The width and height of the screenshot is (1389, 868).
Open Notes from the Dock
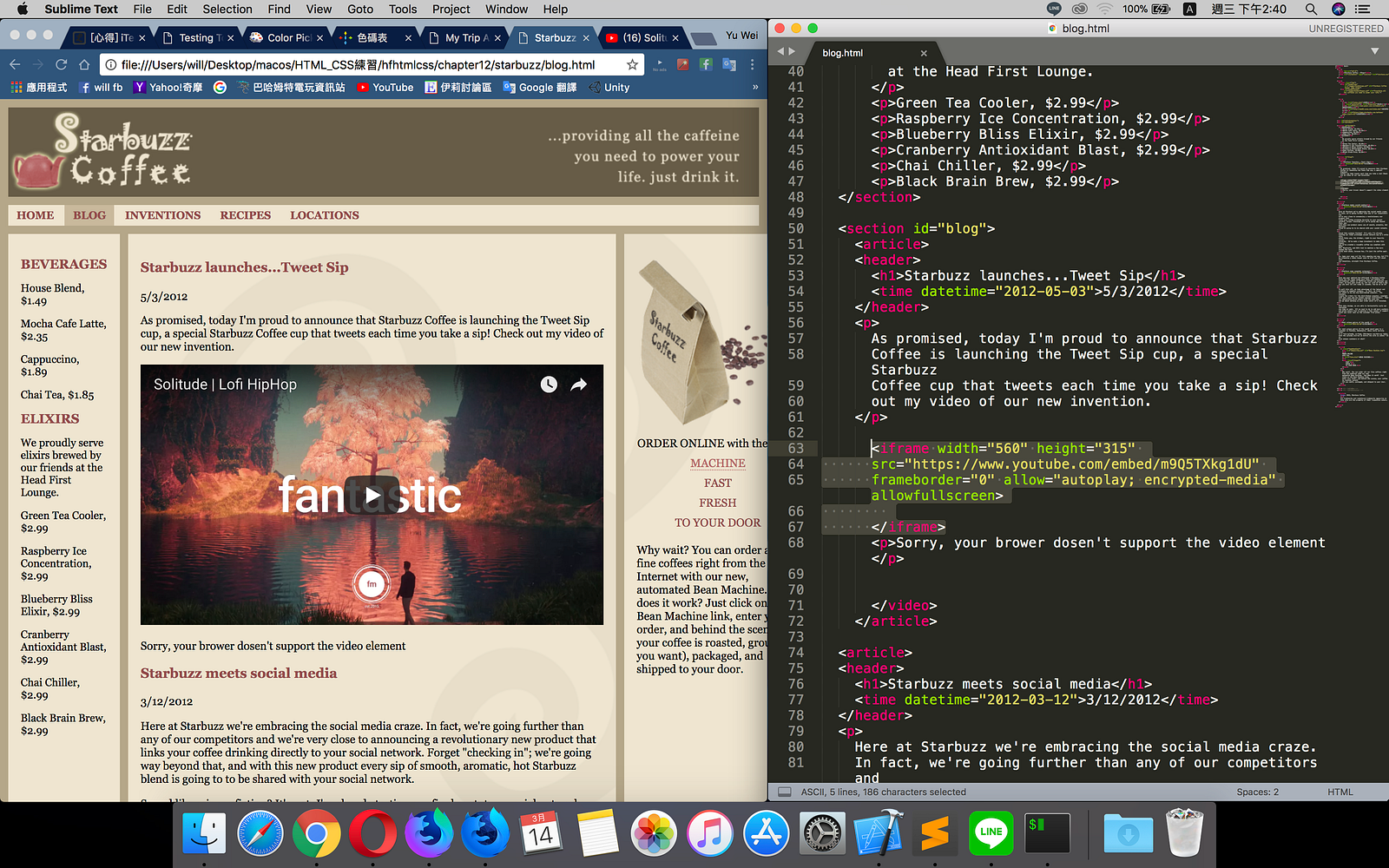597,834
